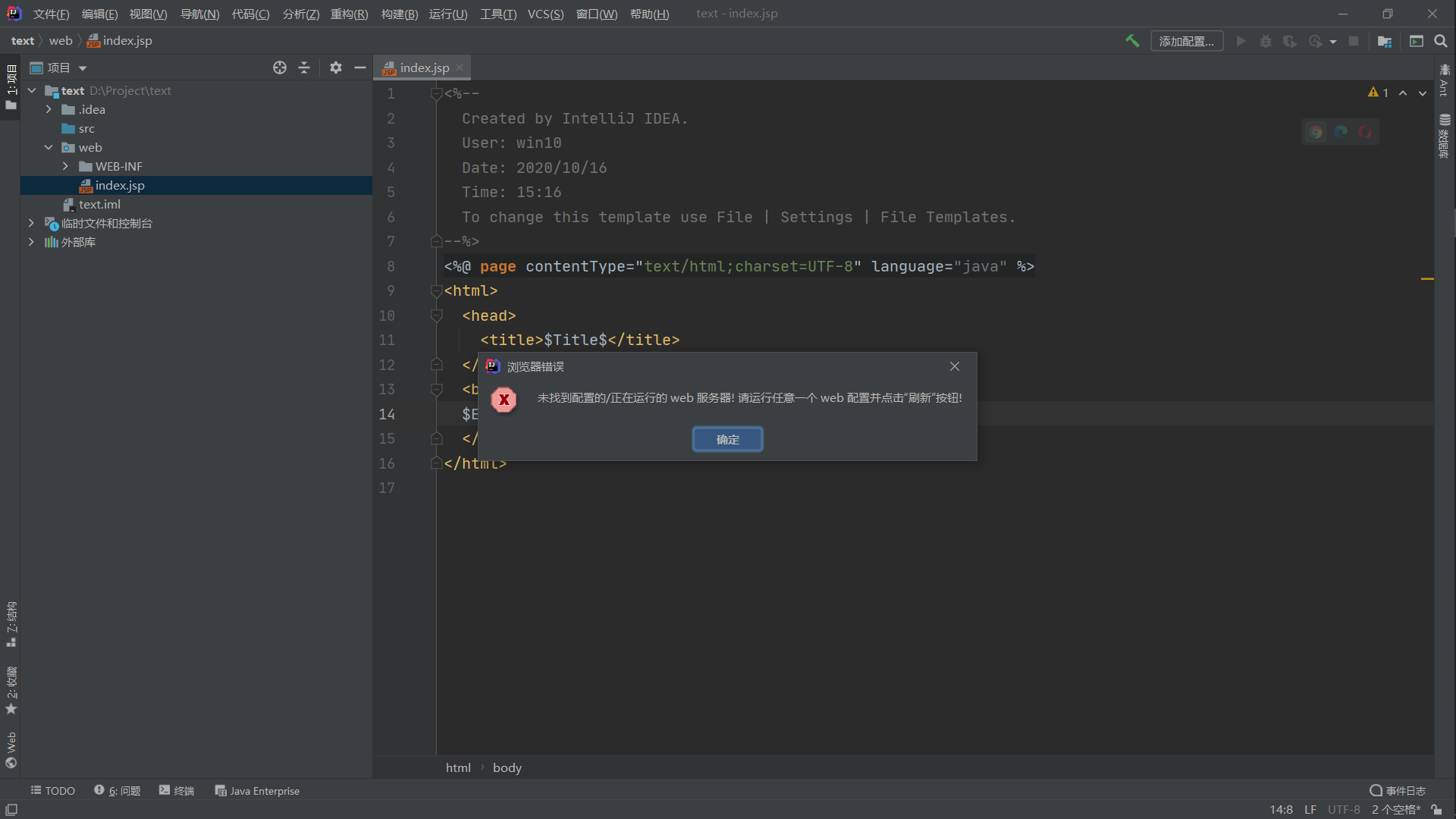Open the VCS(S) menu
The width and height of the screenshot is (1456, 819).
tap(545, 14)
